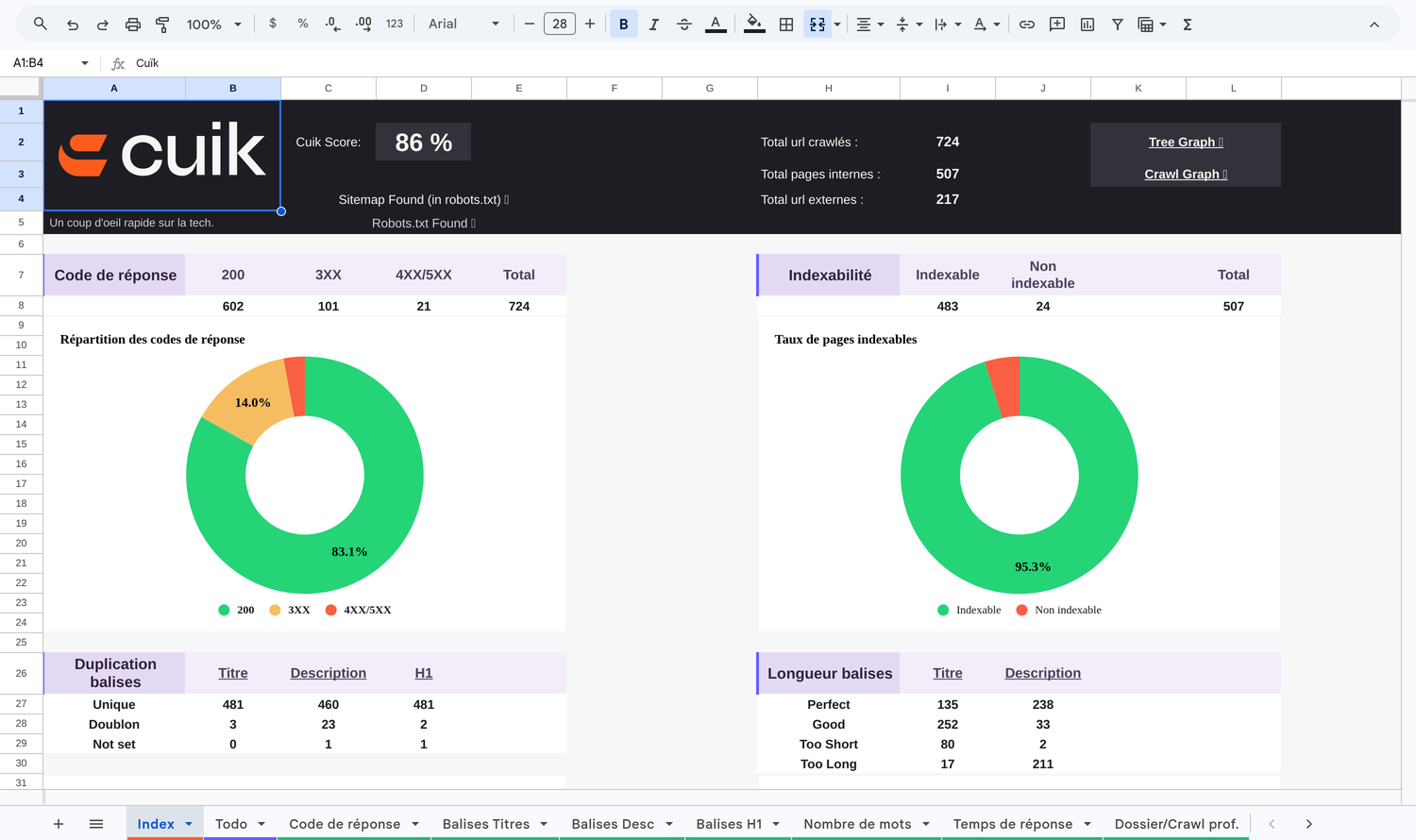Click the merge cells icon
Viewport: 1416px width, 840px height.
[x=818, y=25]
